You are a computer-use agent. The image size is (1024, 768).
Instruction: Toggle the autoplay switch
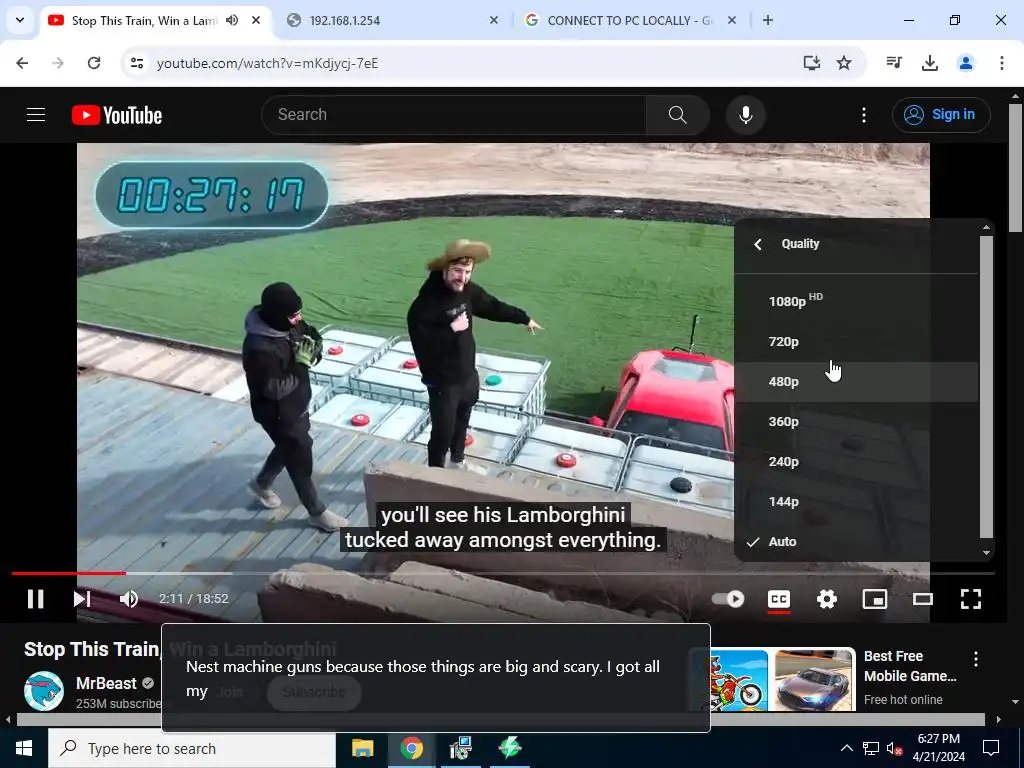(728, 599)
